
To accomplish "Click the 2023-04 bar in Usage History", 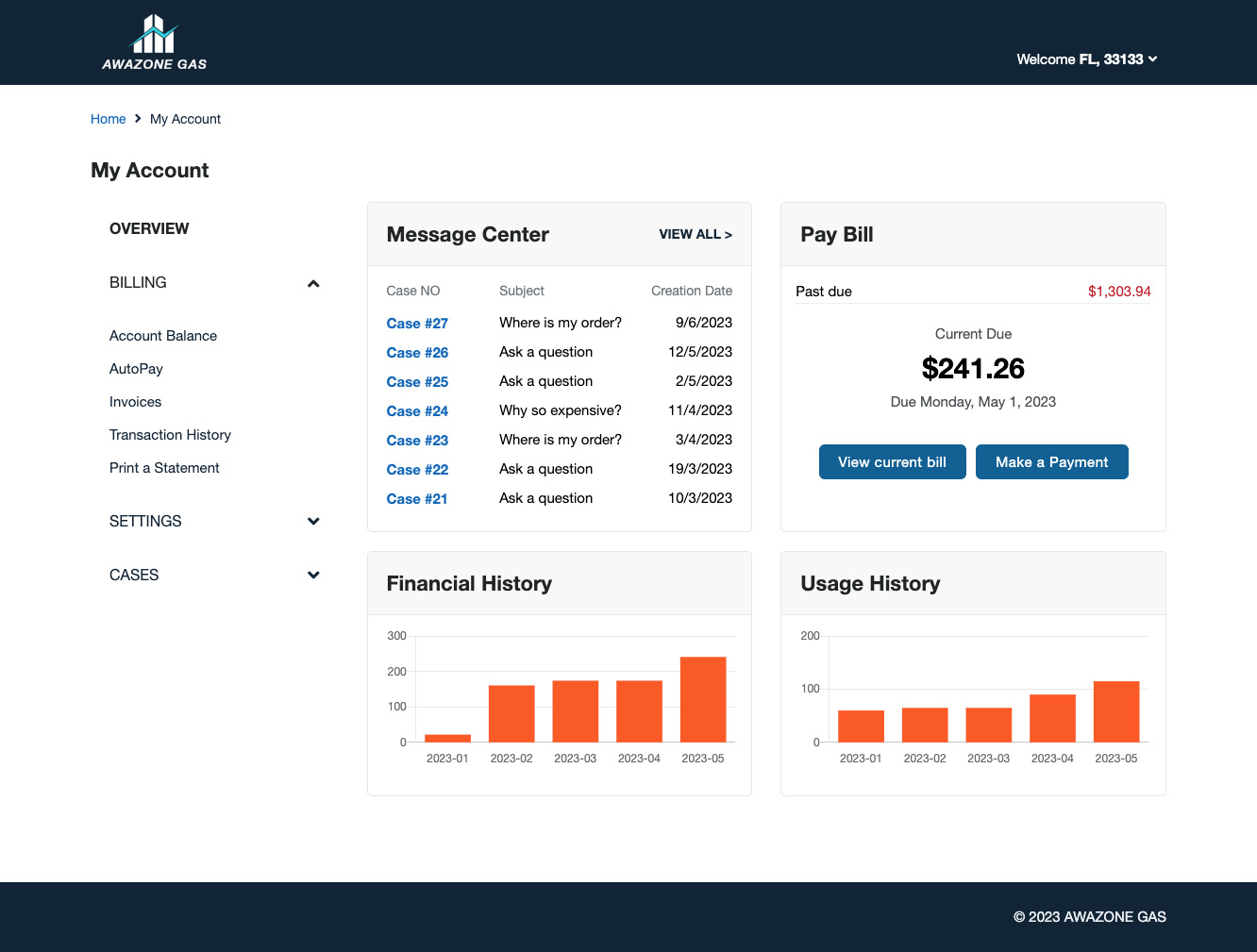I will tap(1052, 718).
